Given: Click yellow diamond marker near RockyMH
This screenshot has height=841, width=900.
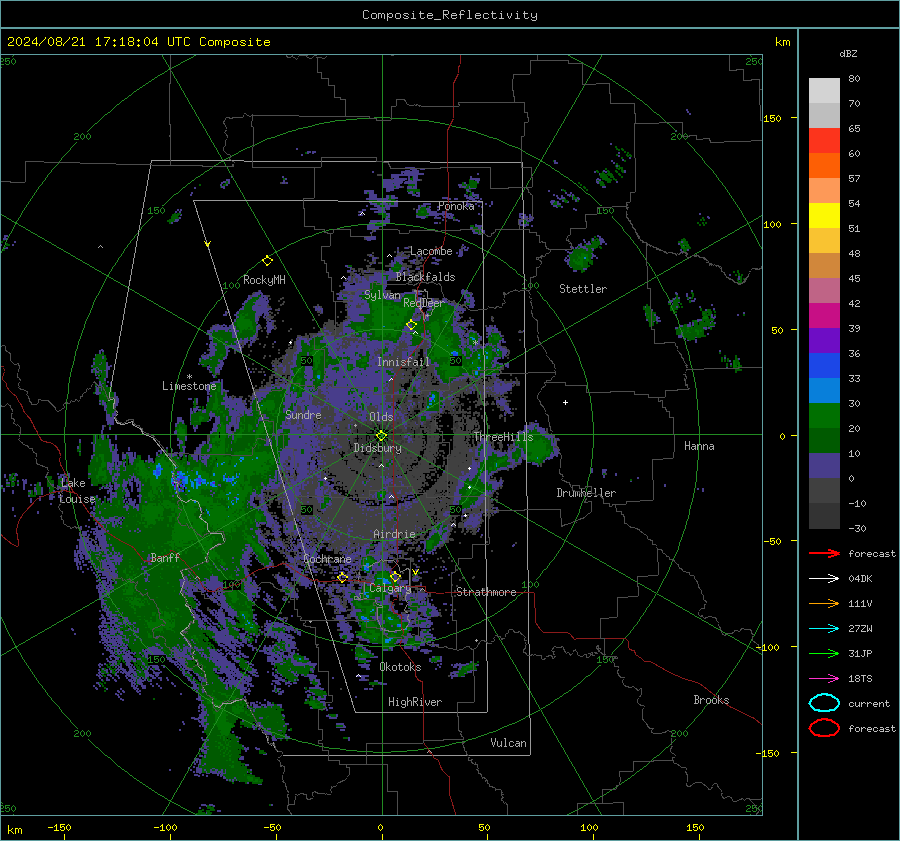Looking at the screenshot, I should point(267,261).
